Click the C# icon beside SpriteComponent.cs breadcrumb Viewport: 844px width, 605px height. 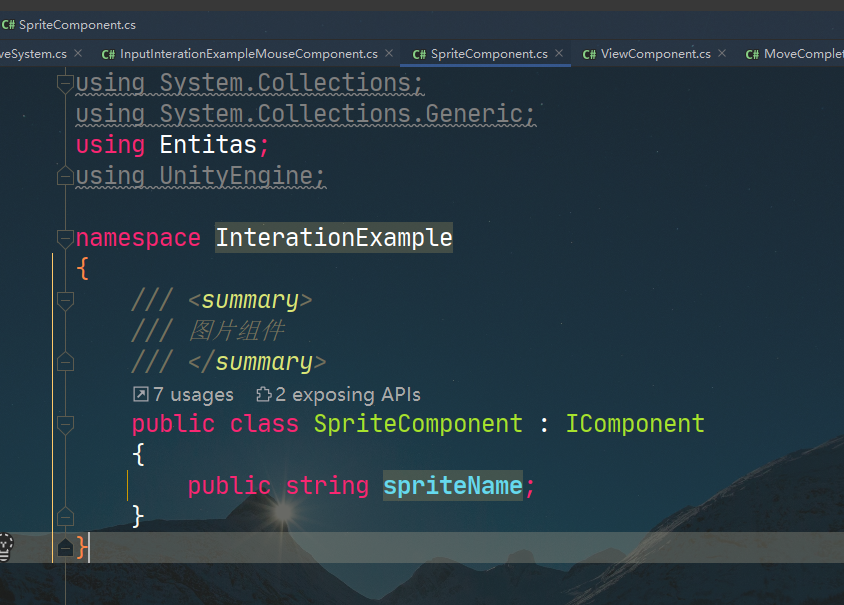click(8, 25)
